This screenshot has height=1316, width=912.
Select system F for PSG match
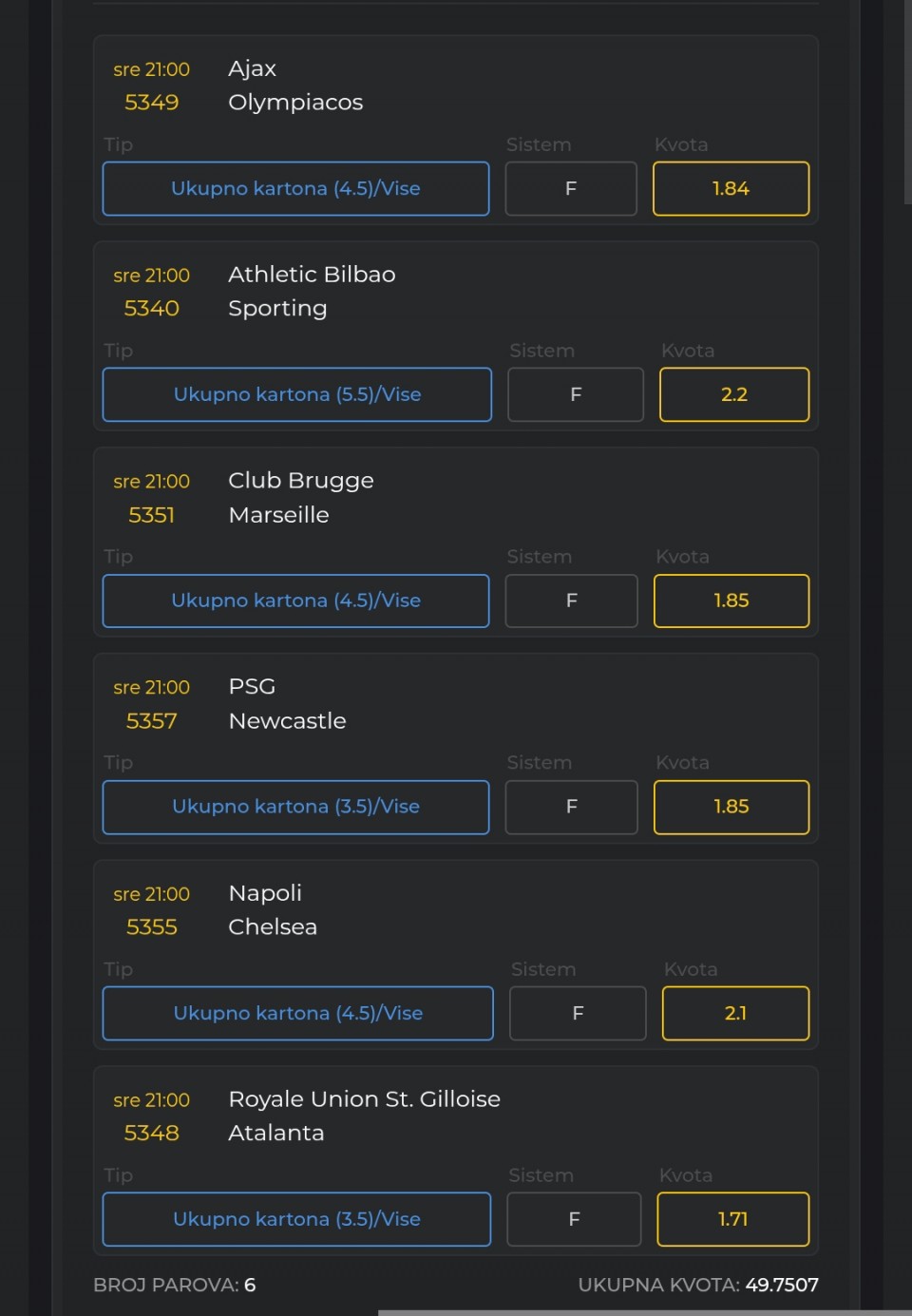572,807
